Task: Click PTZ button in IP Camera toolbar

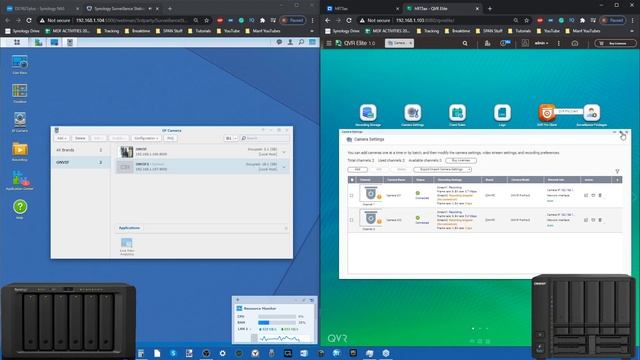Action: click(170, 138)
